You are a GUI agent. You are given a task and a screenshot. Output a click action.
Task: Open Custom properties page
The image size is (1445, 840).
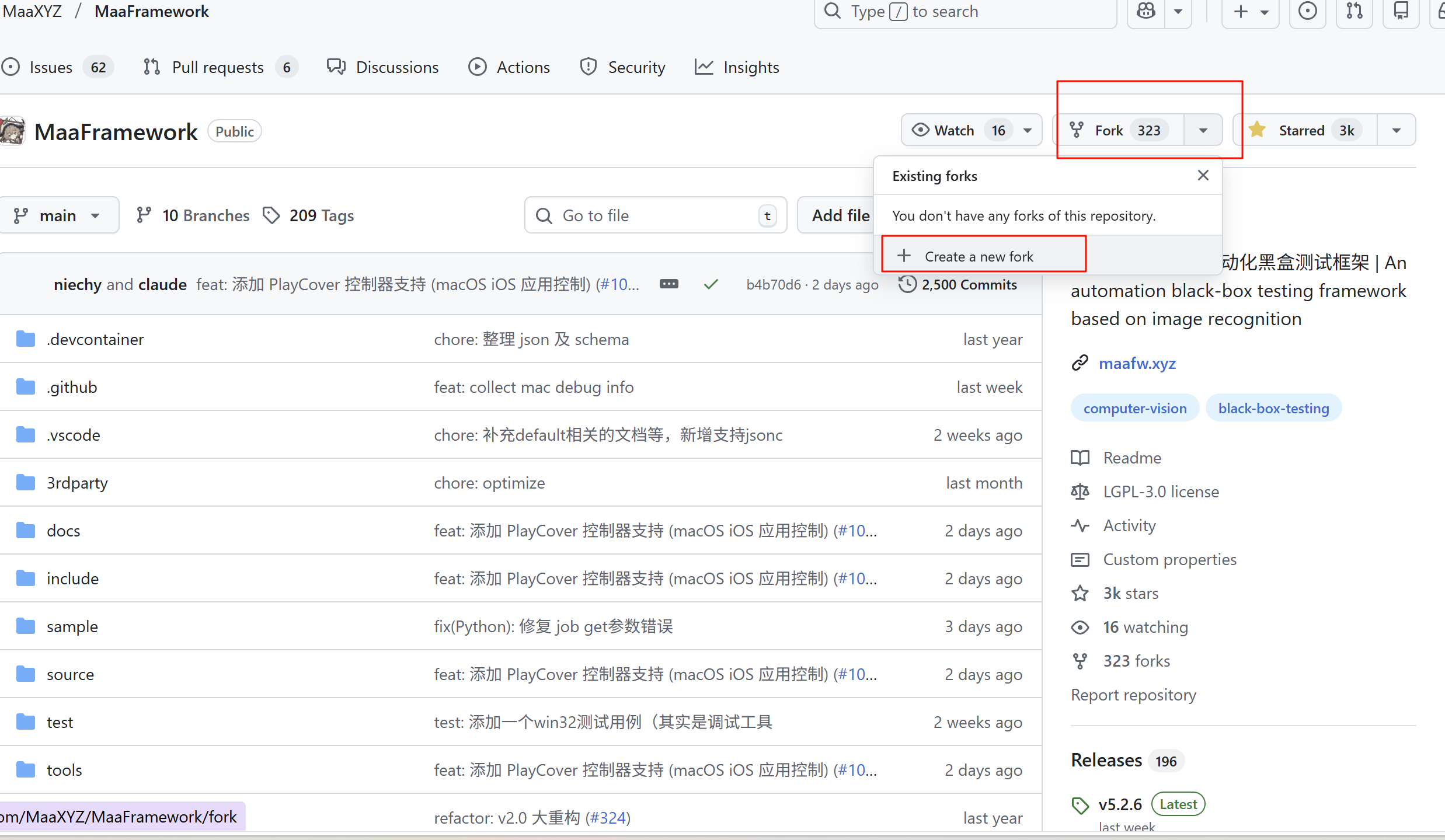pyautogui.click(x=1154, y=559)
